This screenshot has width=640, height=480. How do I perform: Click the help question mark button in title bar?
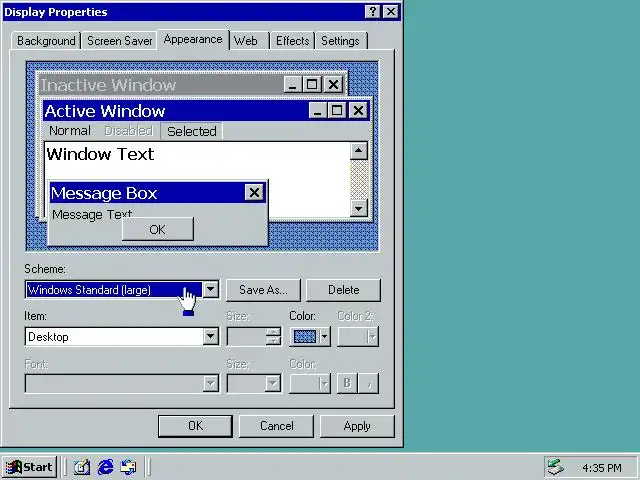pos(373,12)
